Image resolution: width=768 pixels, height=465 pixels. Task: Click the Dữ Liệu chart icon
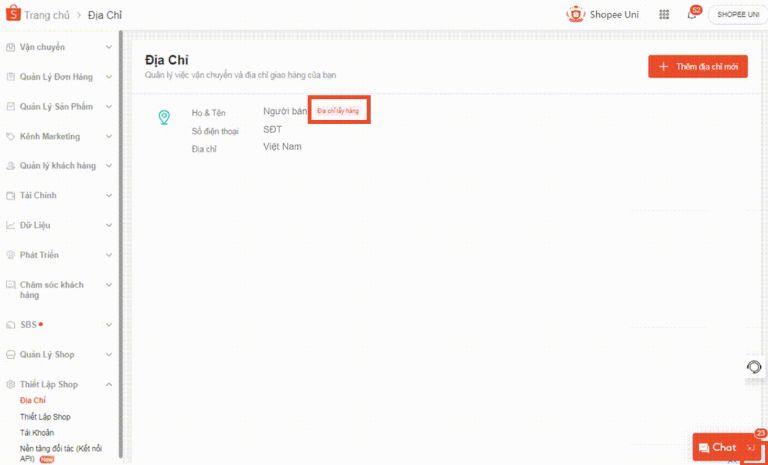(10, 225)
